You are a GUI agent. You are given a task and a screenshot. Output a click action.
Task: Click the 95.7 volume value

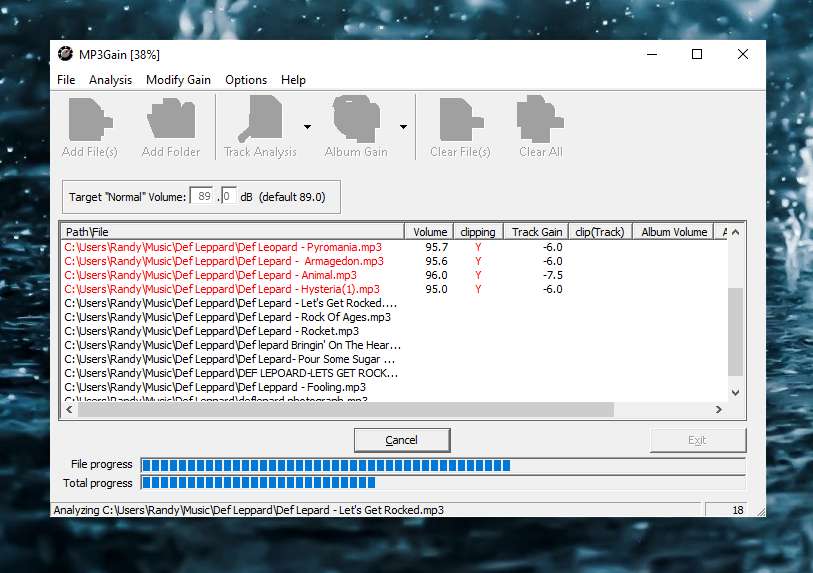(x=437, y=247)
